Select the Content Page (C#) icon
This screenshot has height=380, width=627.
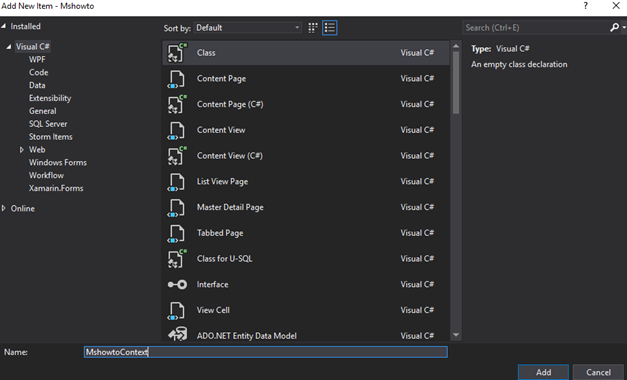177,104
